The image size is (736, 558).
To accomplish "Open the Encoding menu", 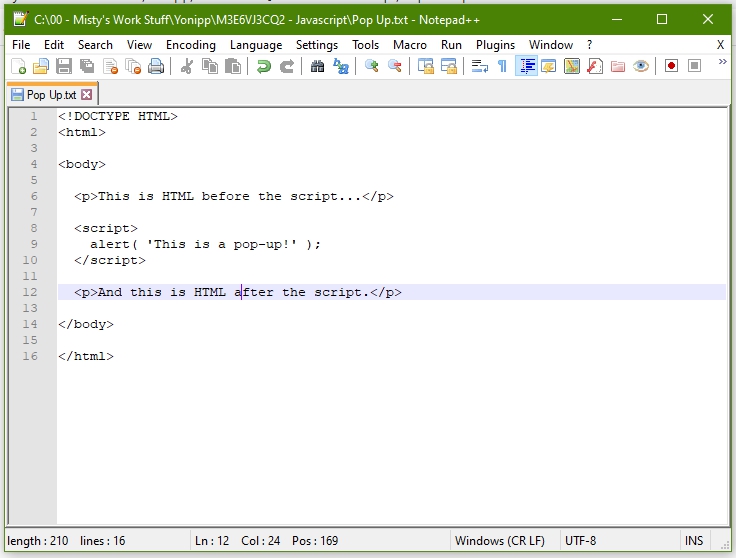I will point(191,45).
